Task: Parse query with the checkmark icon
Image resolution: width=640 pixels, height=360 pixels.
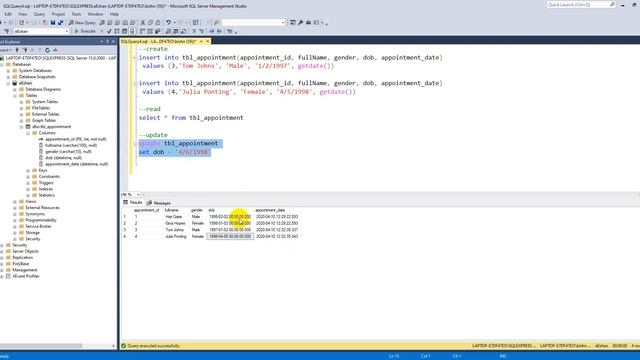Action: pyautogui.click(x=109, y=31)
